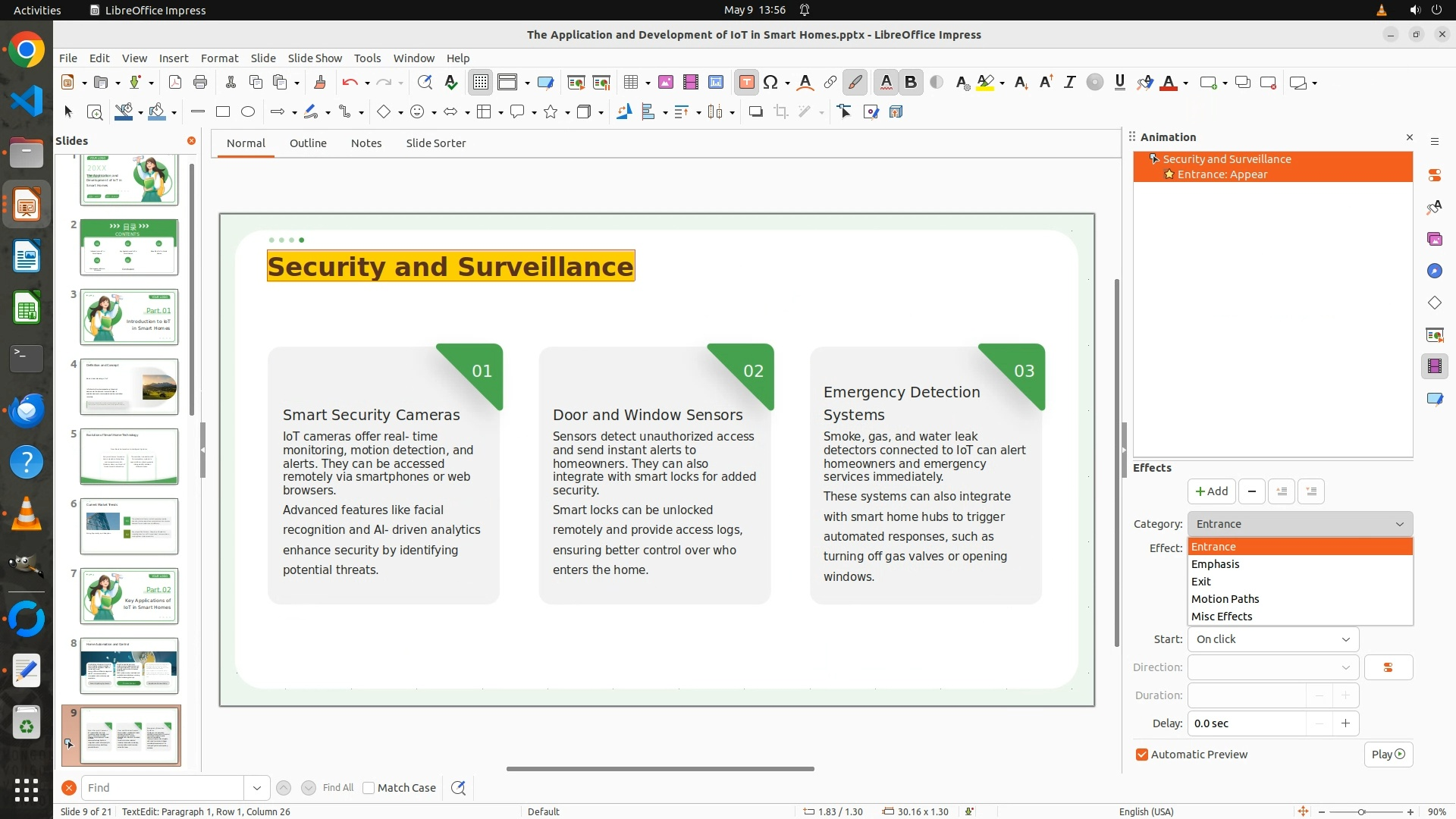Click the Add effect button
This screenshot has width=1456, height=819.
point(1211,491)
